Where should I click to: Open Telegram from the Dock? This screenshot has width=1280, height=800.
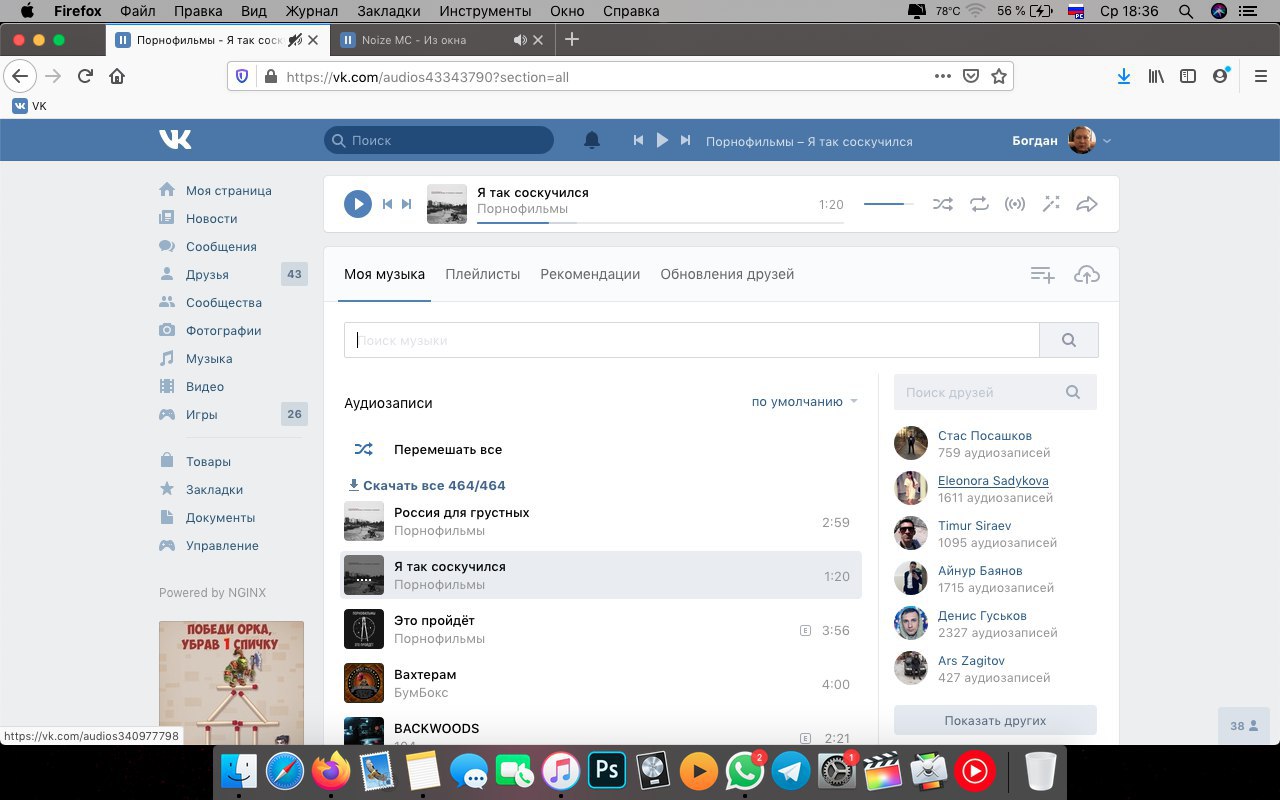coord(791,771)
